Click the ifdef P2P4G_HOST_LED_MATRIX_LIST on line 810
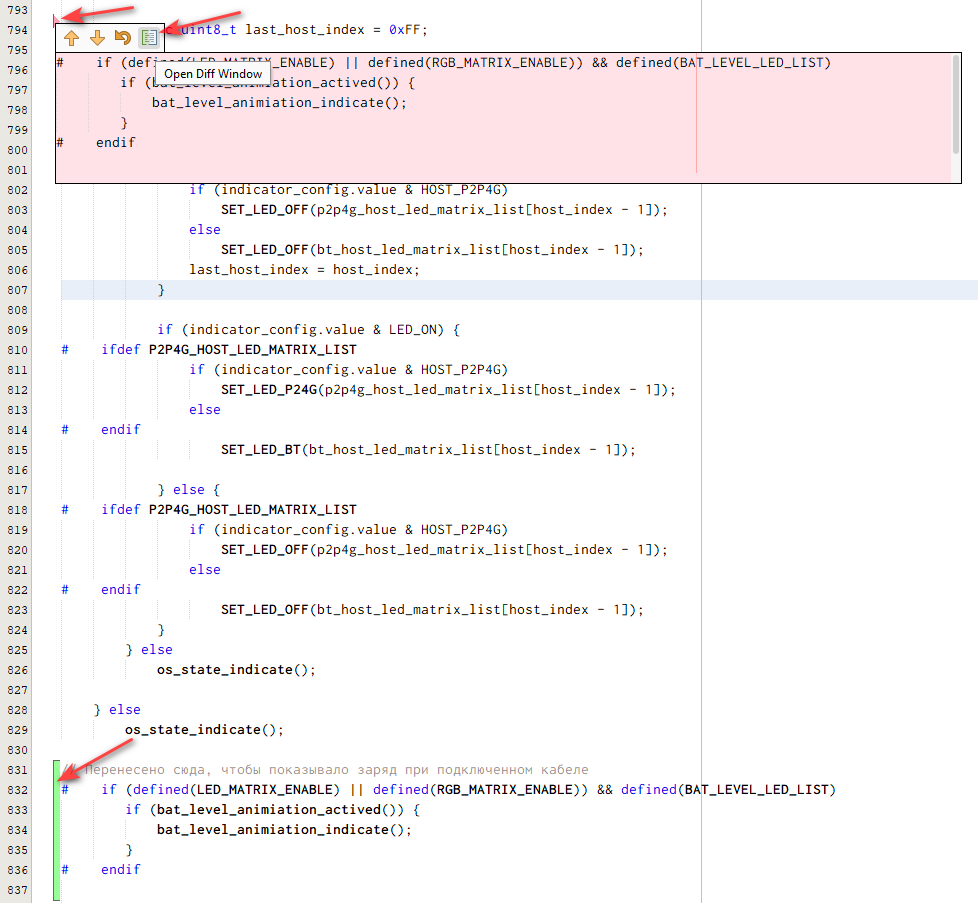Viewport: 978px width, 903px height. [x=228, y=350]
